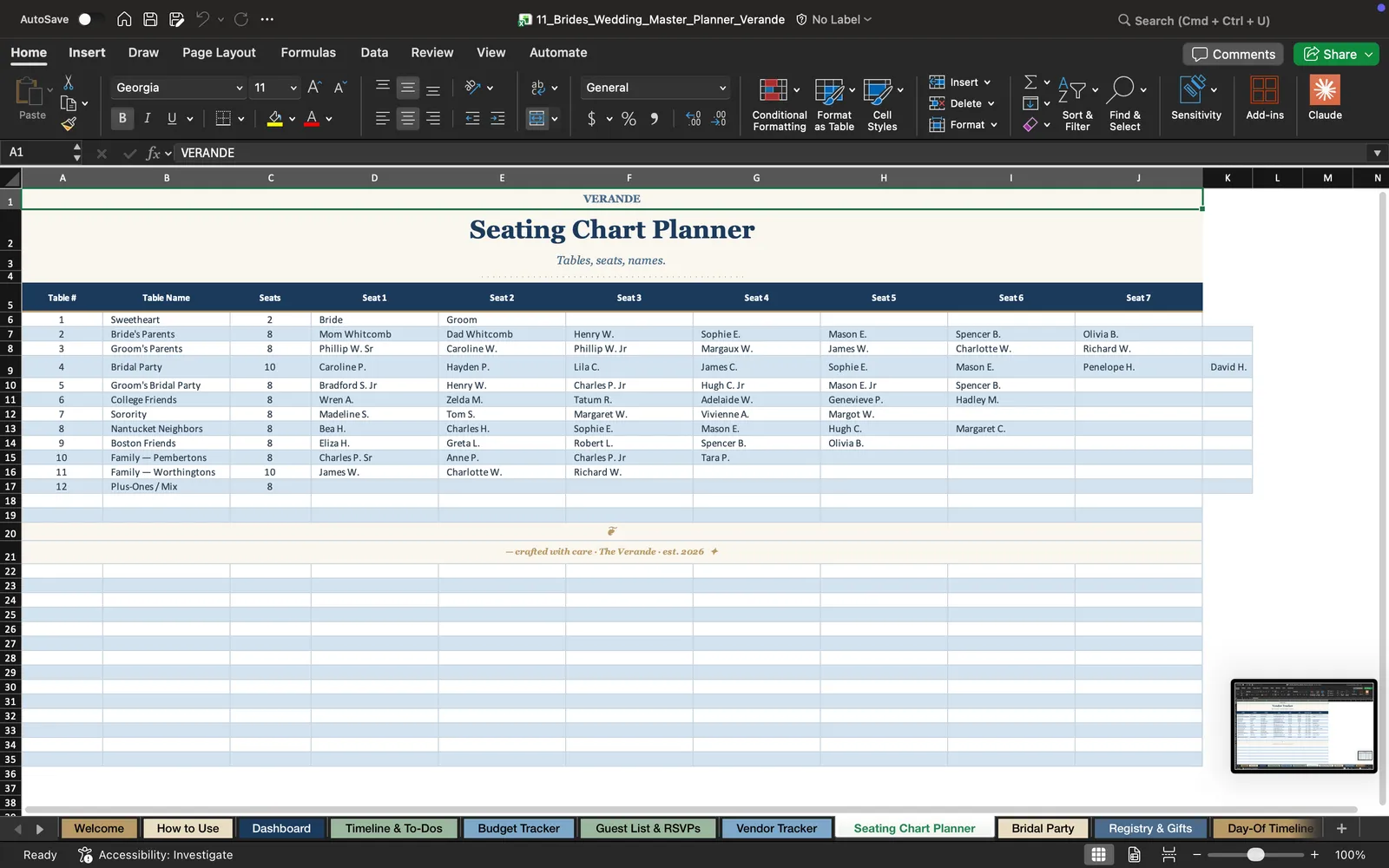Click the AutoSum sigma icon
Viewport: 1389px width, 868px height.
pos(1030,82)
